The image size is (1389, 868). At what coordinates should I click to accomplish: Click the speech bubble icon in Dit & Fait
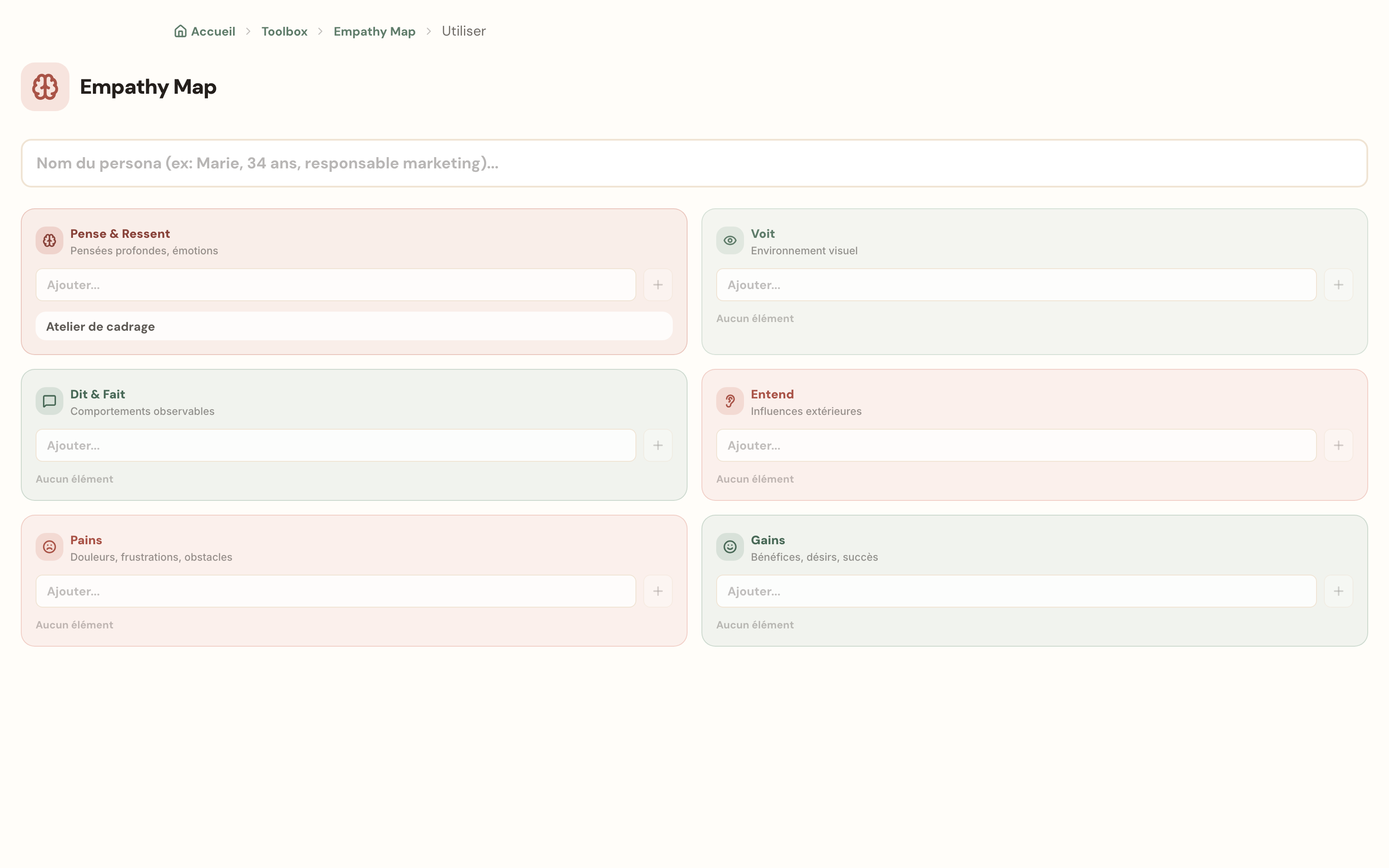49,401
